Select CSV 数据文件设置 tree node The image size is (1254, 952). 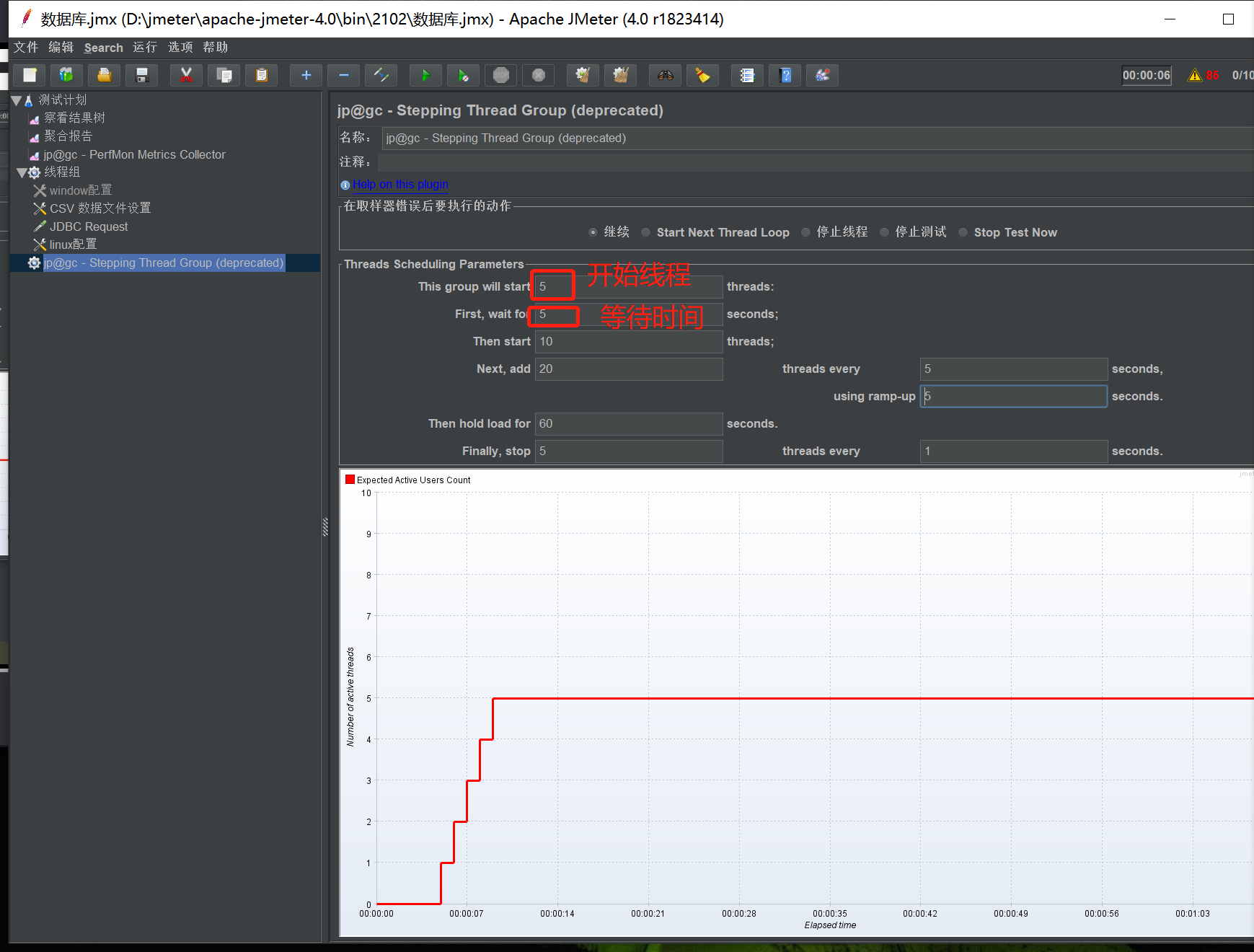point(100,208)
